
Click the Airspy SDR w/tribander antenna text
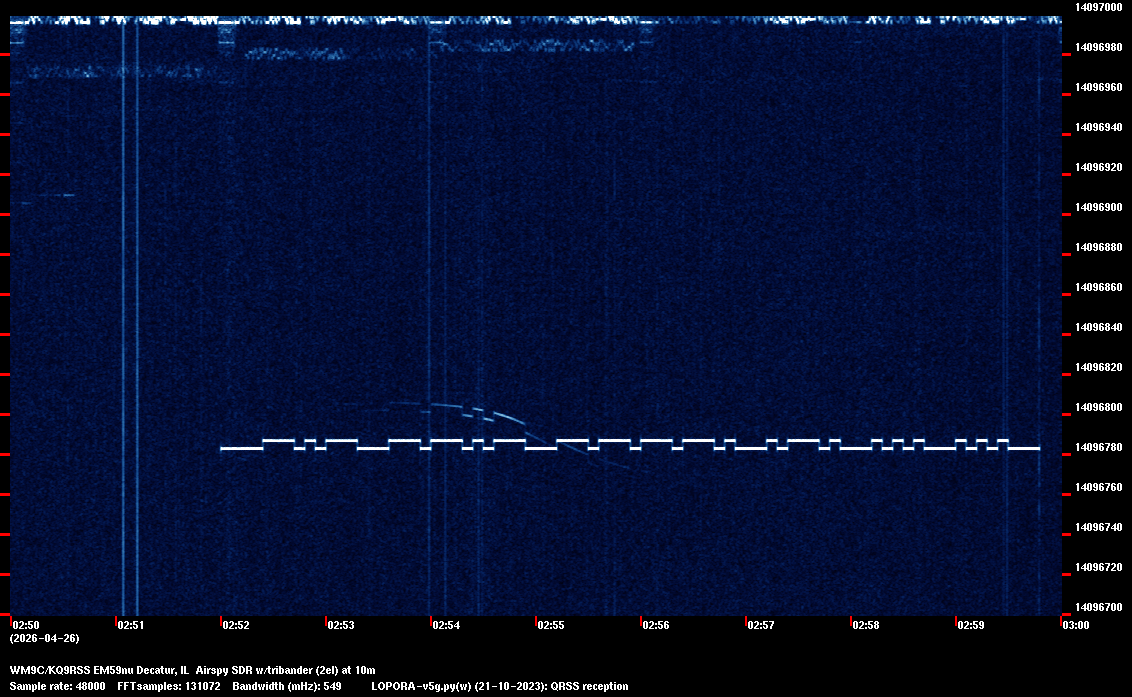click(285, 670)
